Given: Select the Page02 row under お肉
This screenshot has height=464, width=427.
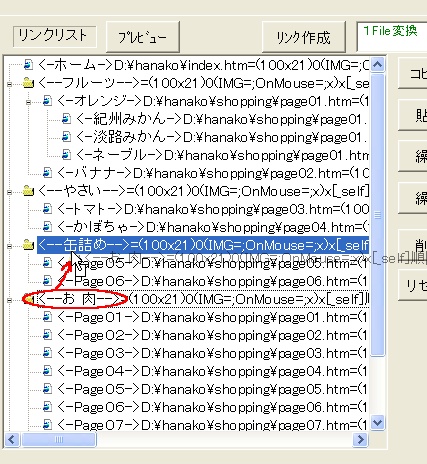Looking at the screenshot, I should coord(213,335).
